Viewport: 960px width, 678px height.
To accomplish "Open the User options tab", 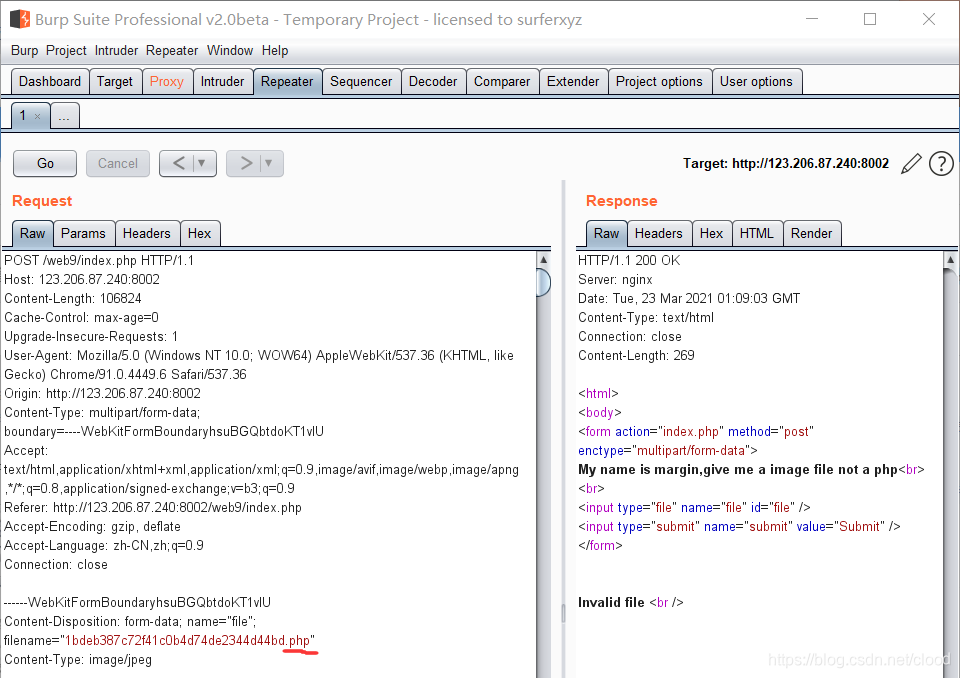I will pos(756,81).
